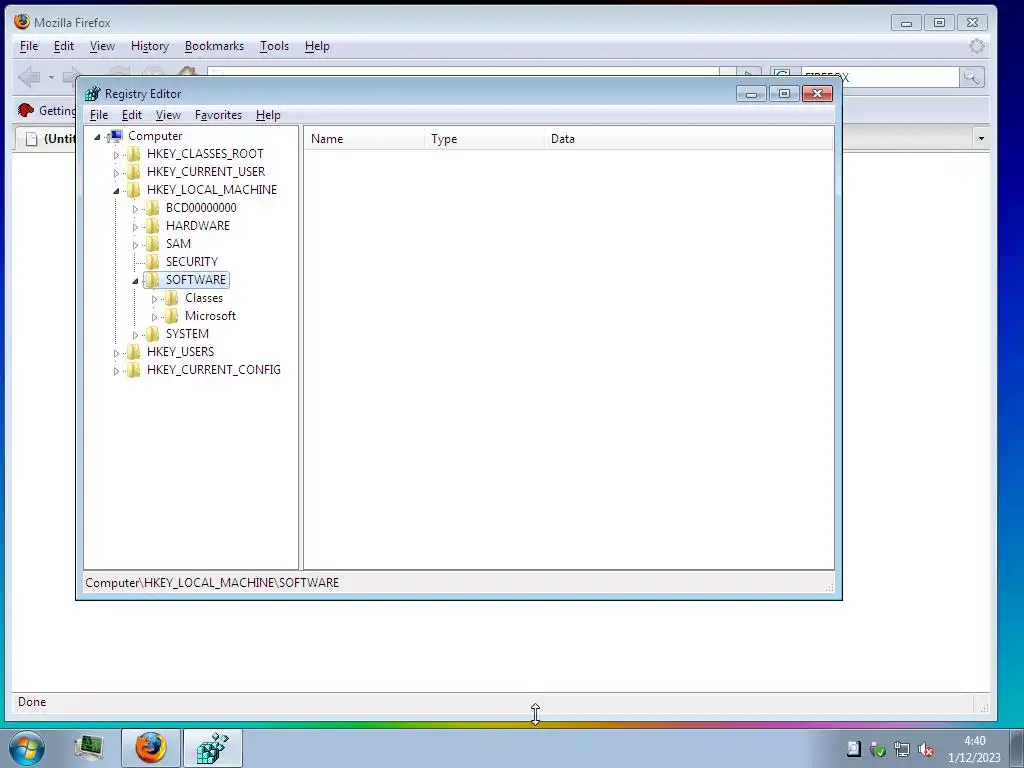This screenshot has width=1024, height=768.
Task: Switch to Firefox taskbar icon
Action: 151,748
